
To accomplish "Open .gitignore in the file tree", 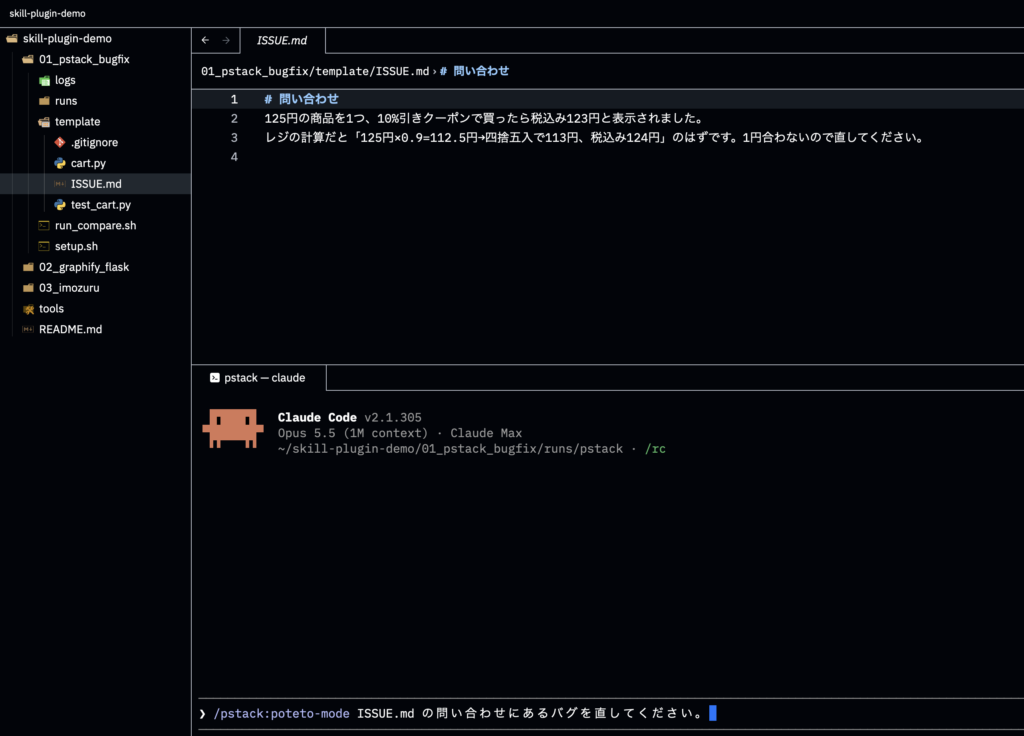I will [95, 142].
